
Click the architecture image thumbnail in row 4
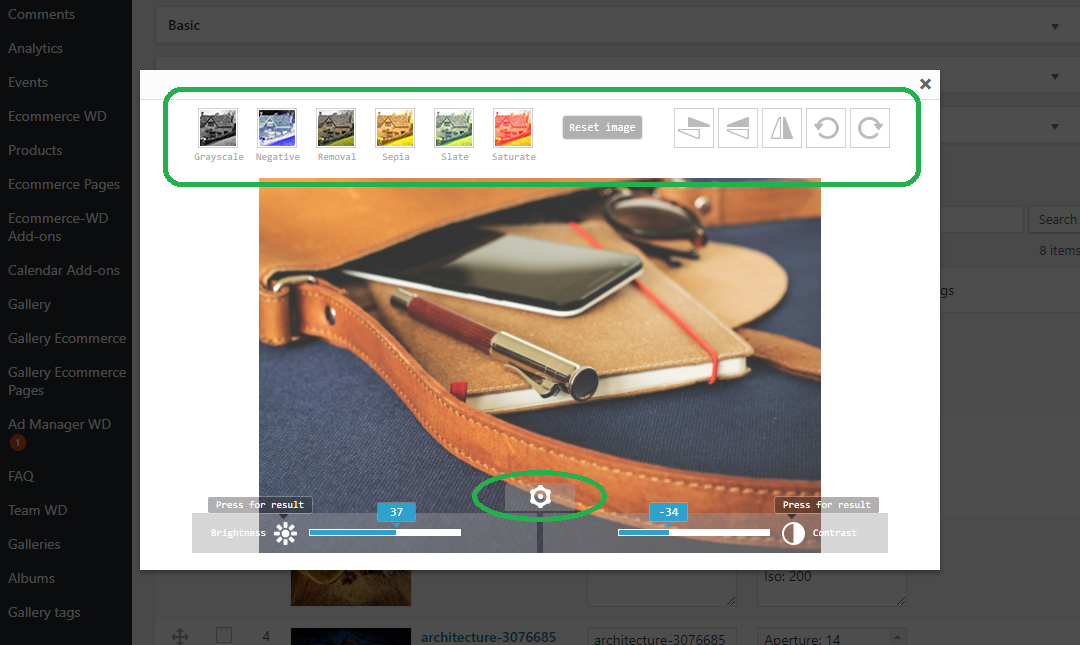tap(351, 637)
